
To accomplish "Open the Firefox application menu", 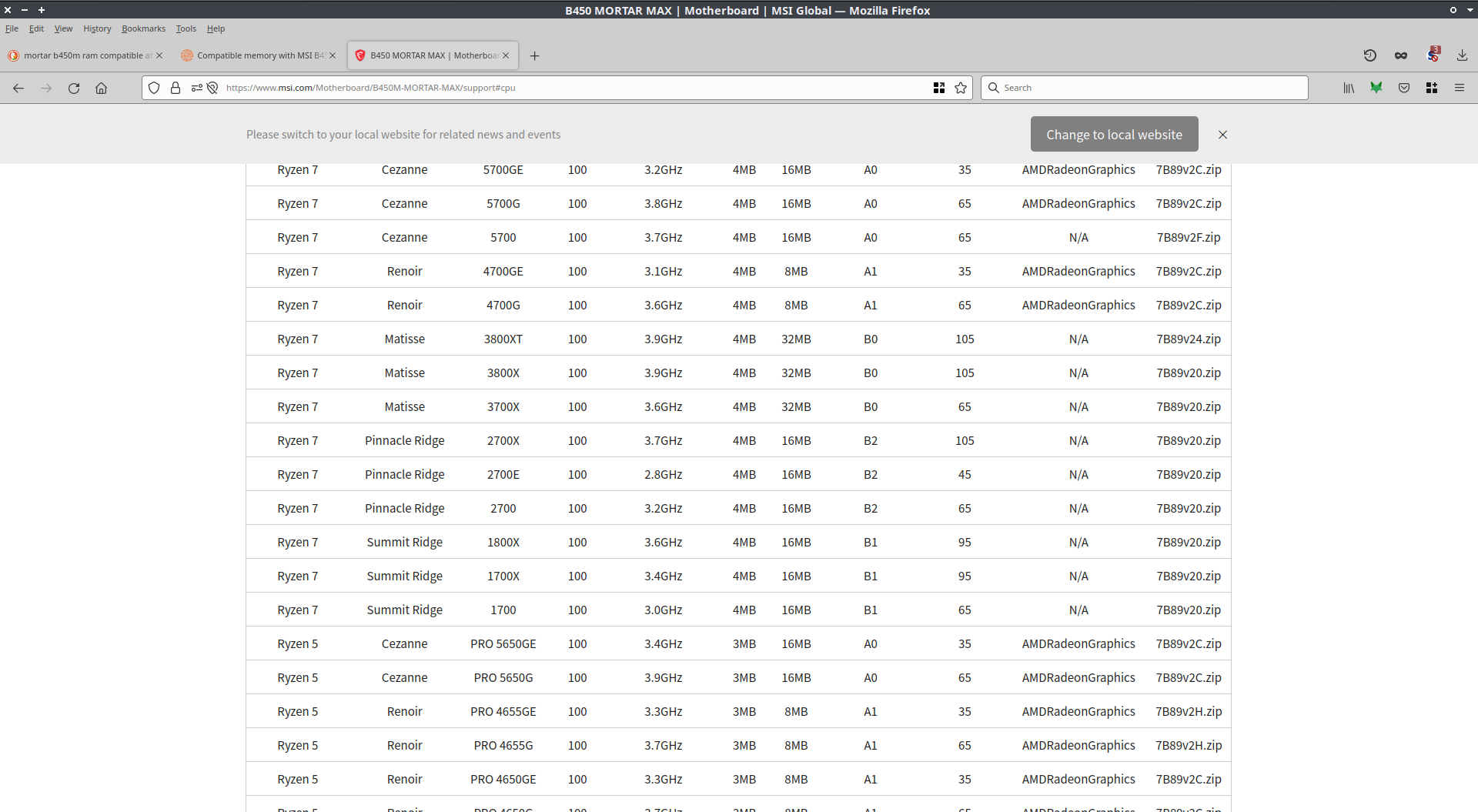I will coord(1459,88).
